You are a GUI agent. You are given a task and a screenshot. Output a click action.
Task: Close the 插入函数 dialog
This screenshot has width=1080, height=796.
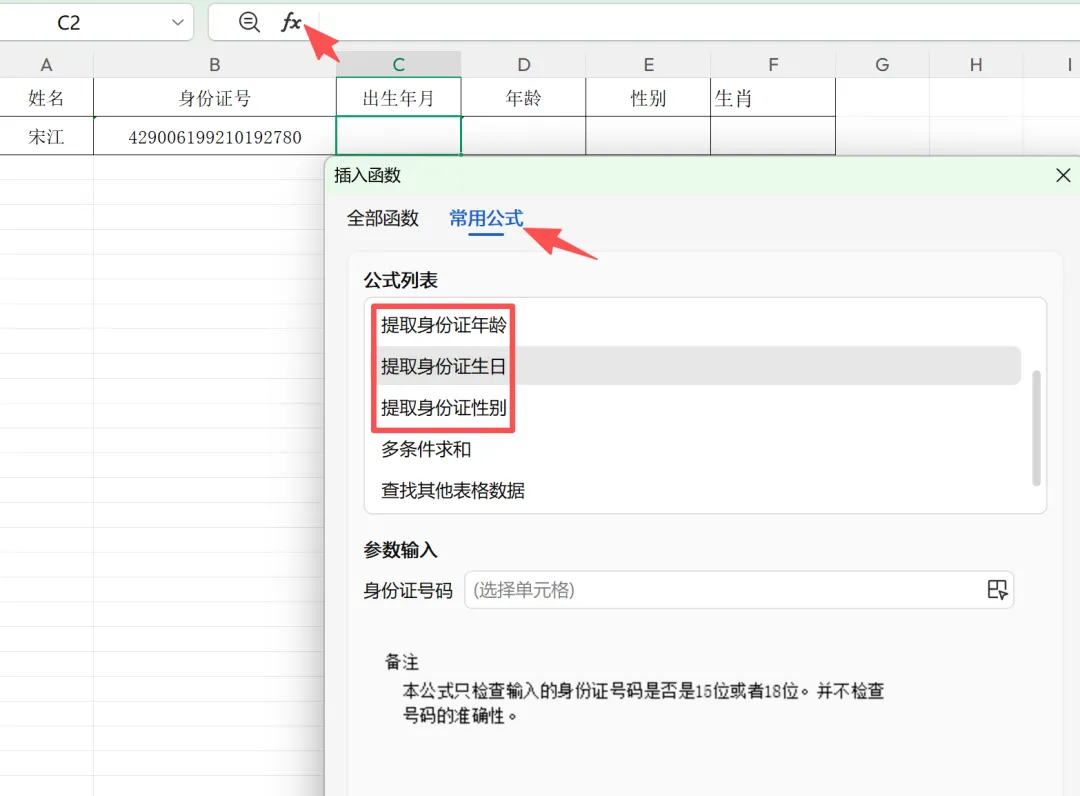pyautogui.click(x=1063, y=176)
